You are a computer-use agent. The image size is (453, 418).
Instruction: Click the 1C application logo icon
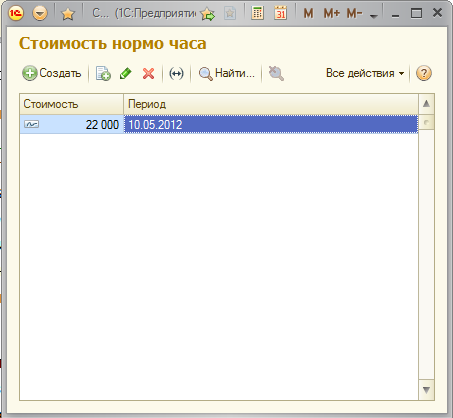pyautogui.click(x=16, y=13)
